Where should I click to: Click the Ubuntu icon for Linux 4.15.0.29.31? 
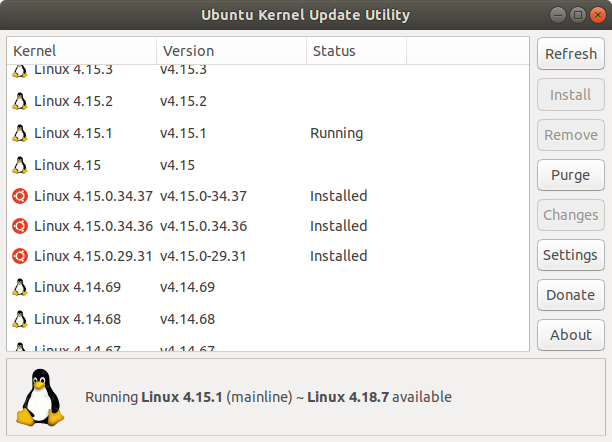click(20, 256)
